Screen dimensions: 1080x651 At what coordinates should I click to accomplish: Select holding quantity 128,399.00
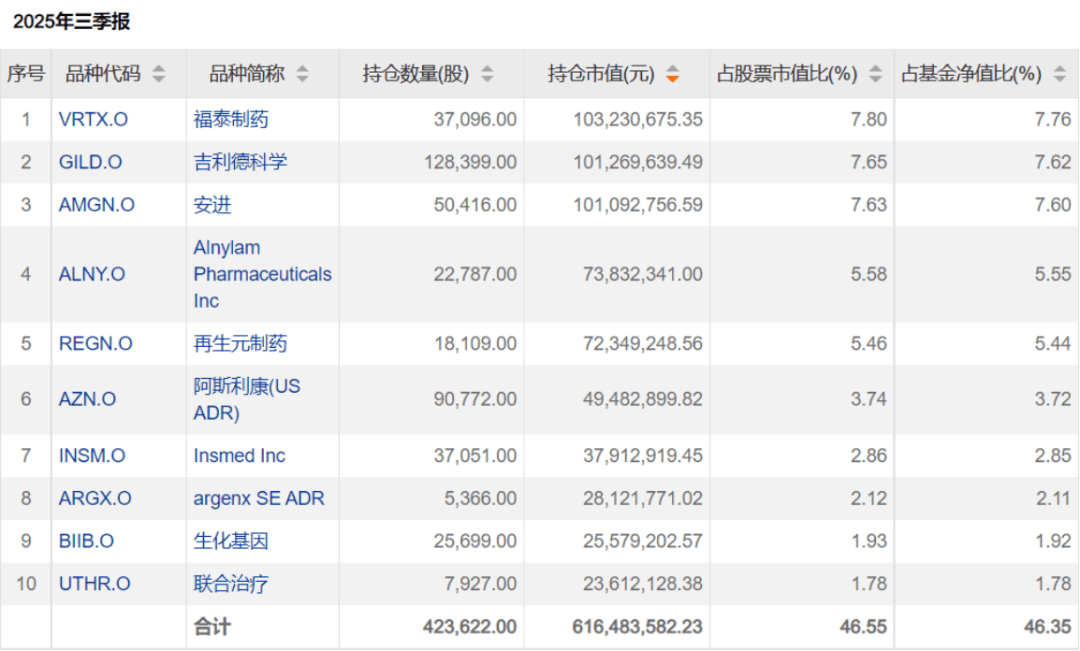470,163
